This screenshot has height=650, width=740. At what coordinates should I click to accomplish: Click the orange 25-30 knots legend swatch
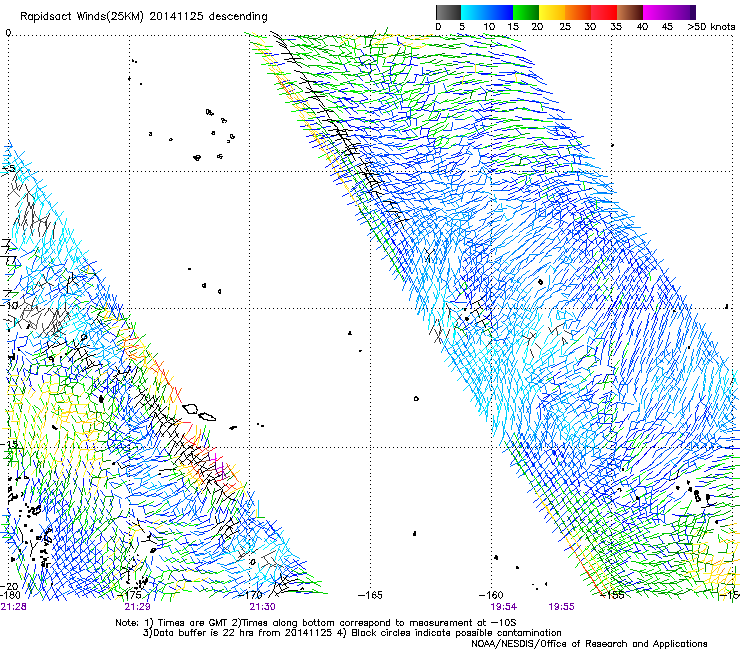pos(578,12)
